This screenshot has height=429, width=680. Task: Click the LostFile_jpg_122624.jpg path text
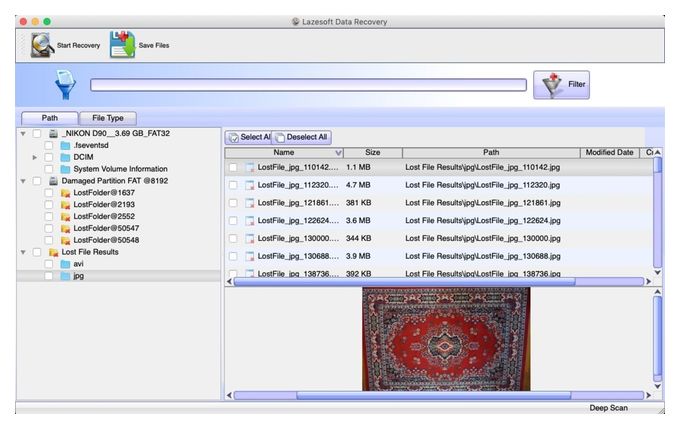(x=483, y=221)
